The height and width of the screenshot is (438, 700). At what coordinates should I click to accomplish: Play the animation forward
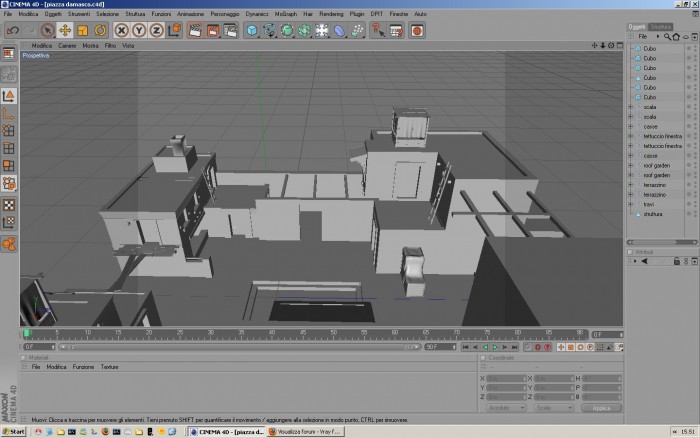click(x=495, y=347)
